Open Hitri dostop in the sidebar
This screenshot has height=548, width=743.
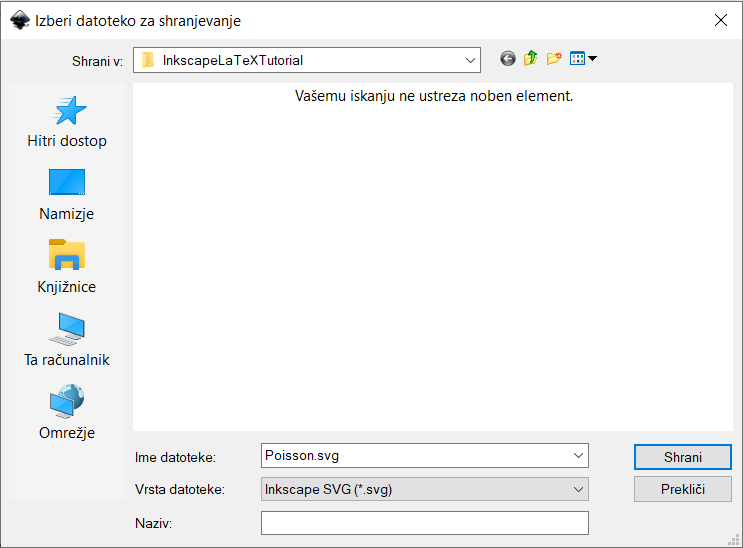point(67,122)
